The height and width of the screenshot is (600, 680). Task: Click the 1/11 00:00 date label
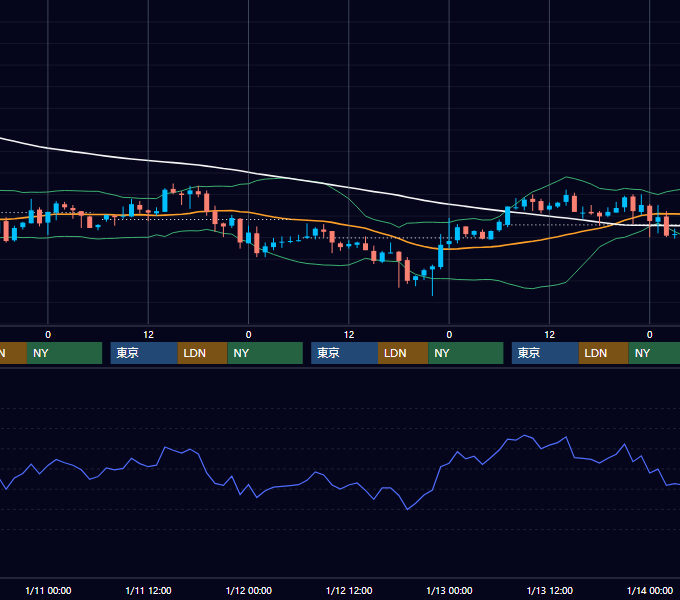[x=48, y=590]
